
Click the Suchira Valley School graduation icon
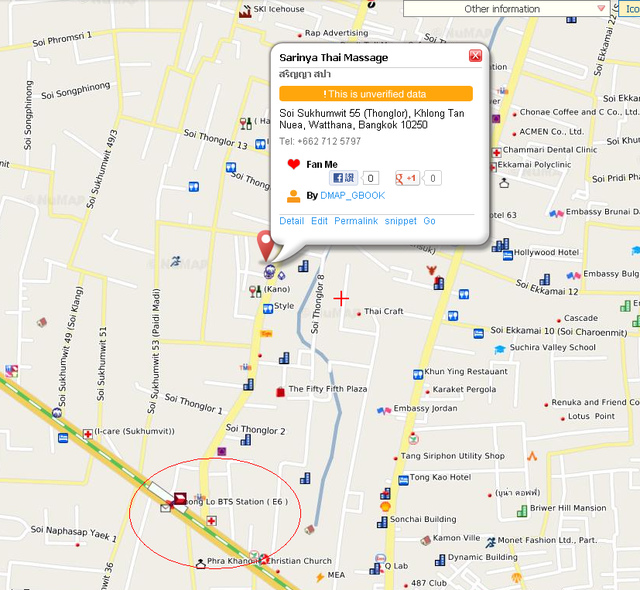point(500,349)
